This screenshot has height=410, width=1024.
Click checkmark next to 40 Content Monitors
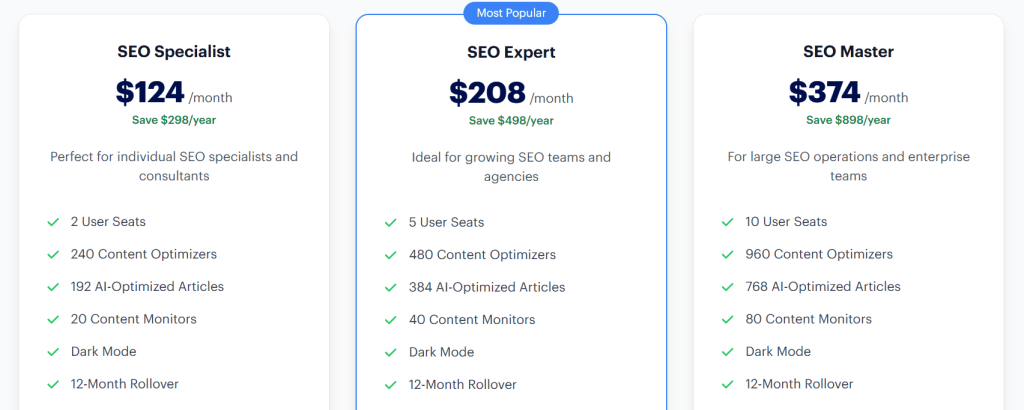[x=391, y=320]
